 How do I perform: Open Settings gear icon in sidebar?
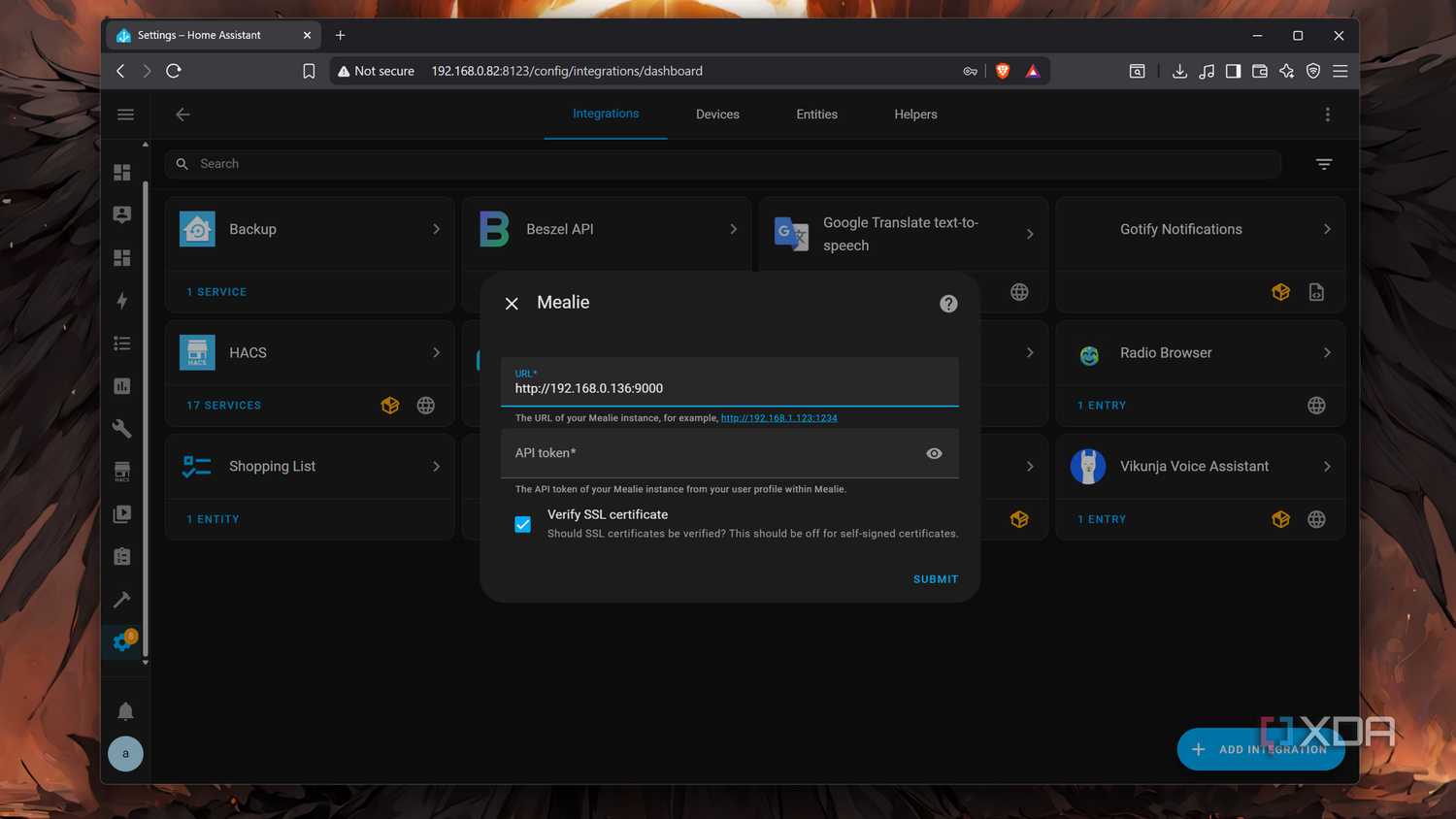coord(123,641)
